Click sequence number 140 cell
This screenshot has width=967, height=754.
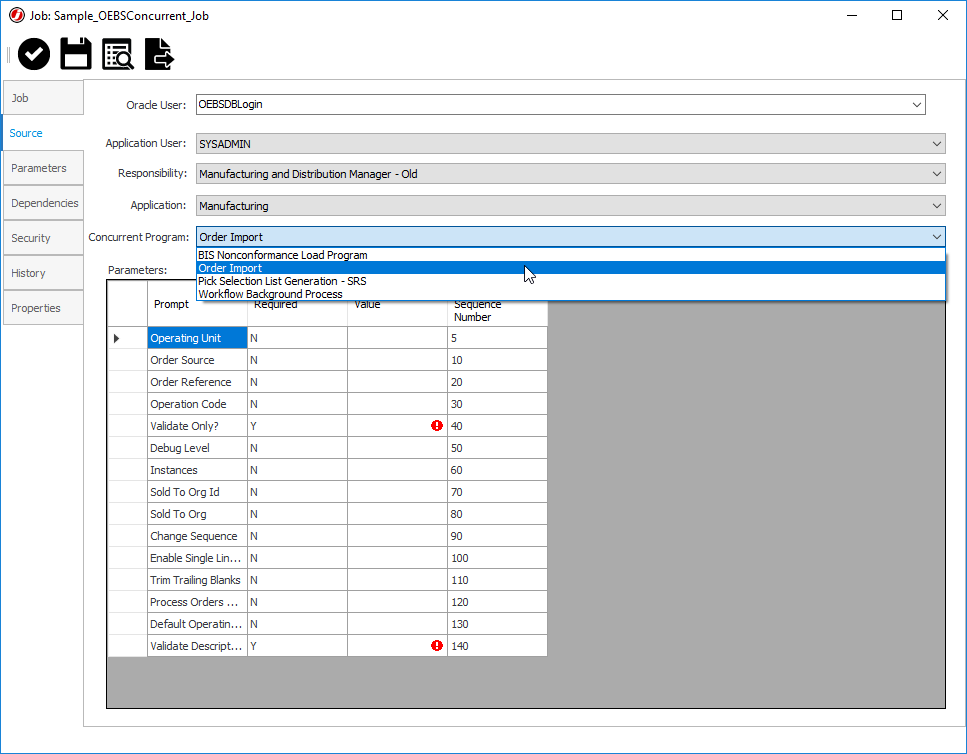497,646
